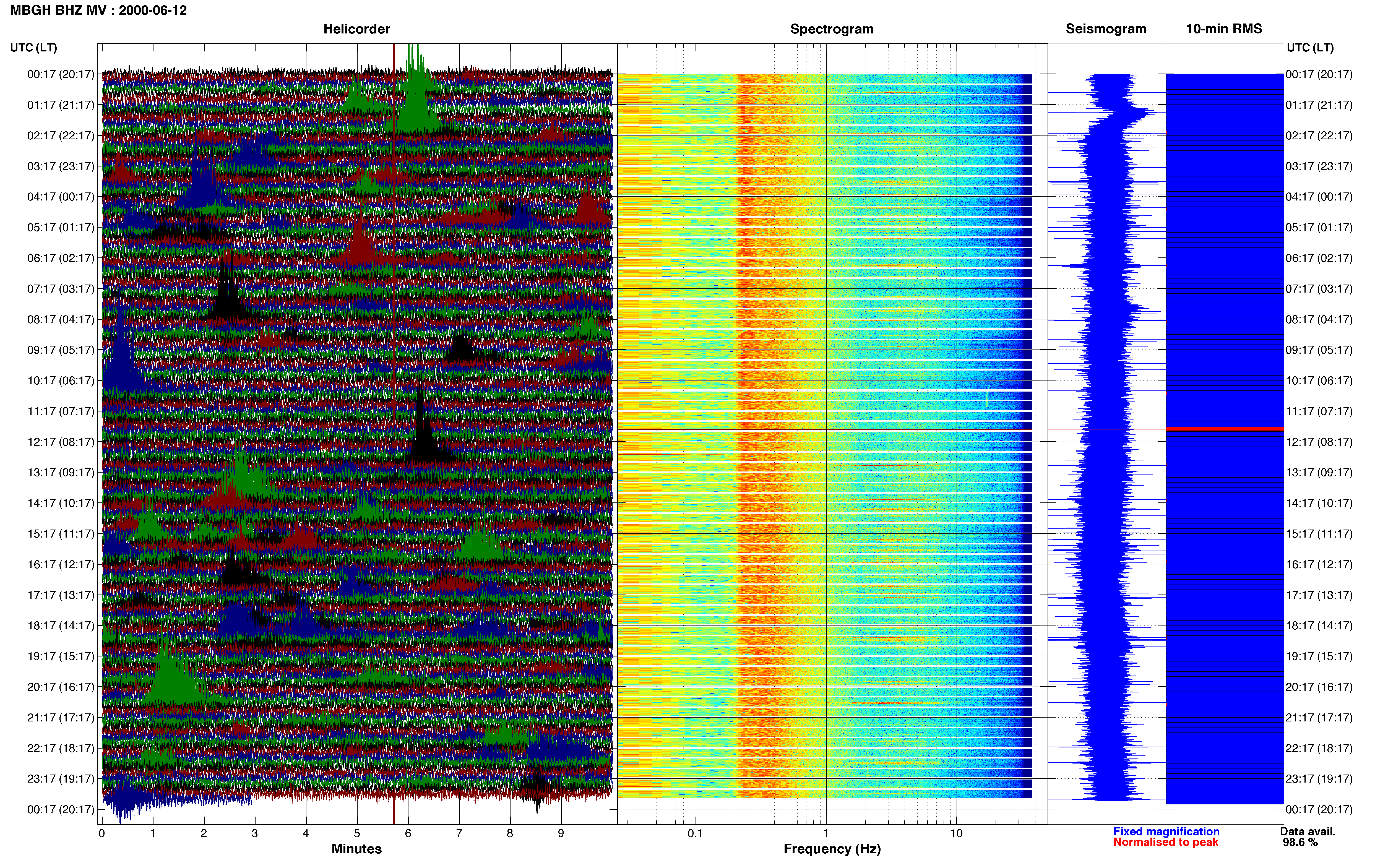Click the left 19:17 (15:17) time label
Screen dimensions: 1388x868
point(61,656)
